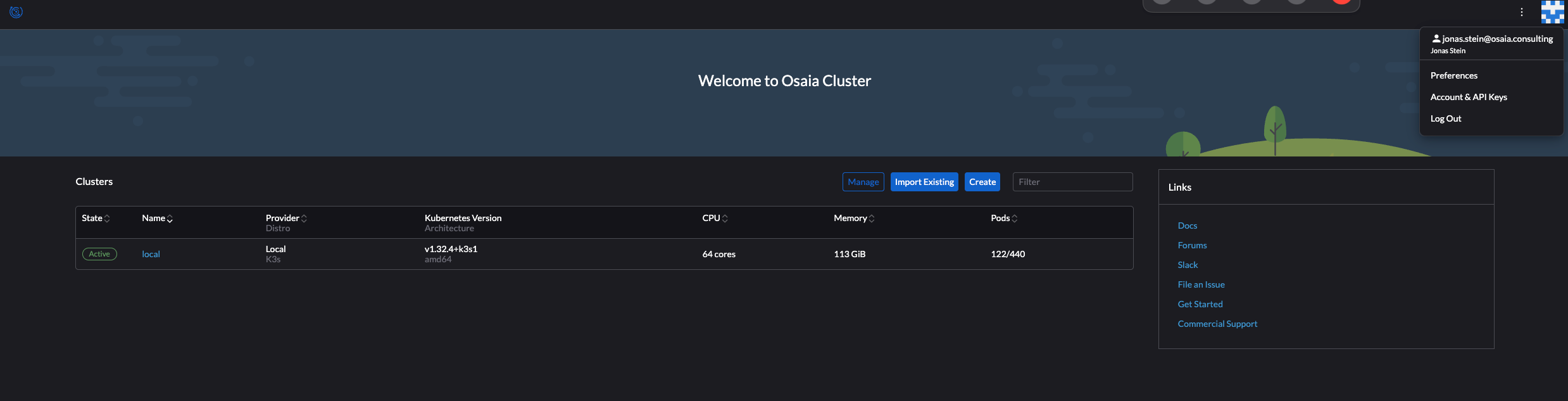Open Preferences from the user menu
1568x401 pixels.
(1454, 75)
